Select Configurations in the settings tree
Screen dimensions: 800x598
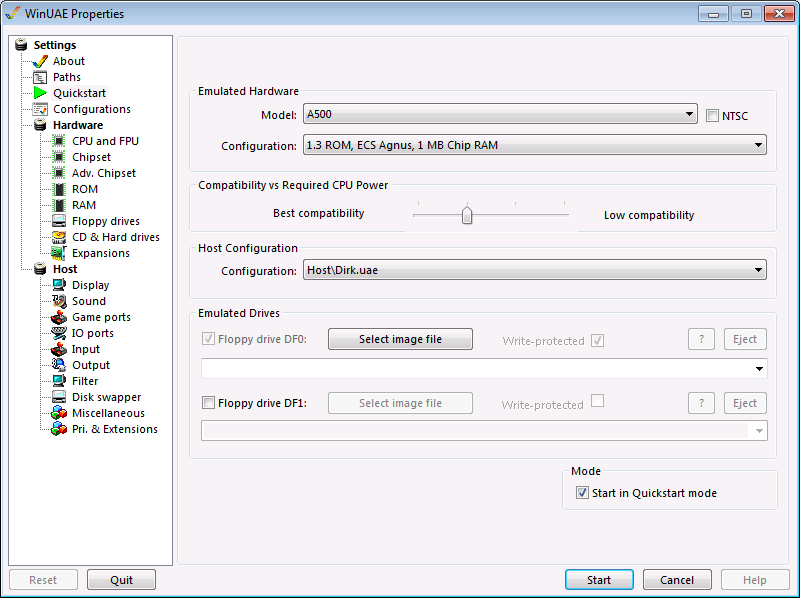click(91, 109)
